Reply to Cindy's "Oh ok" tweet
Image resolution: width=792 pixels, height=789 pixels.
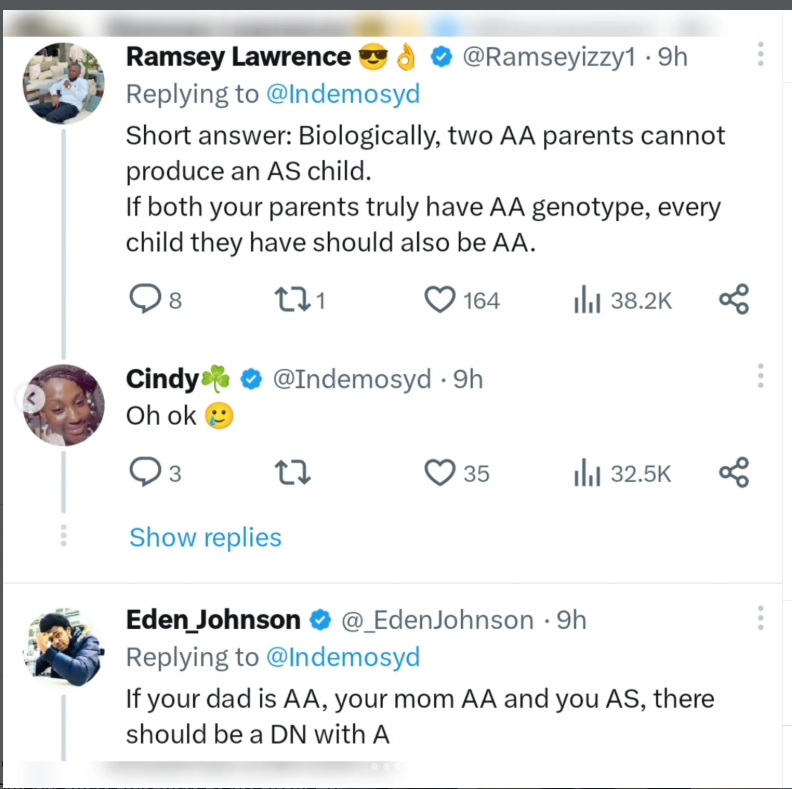tap(147, 472)
